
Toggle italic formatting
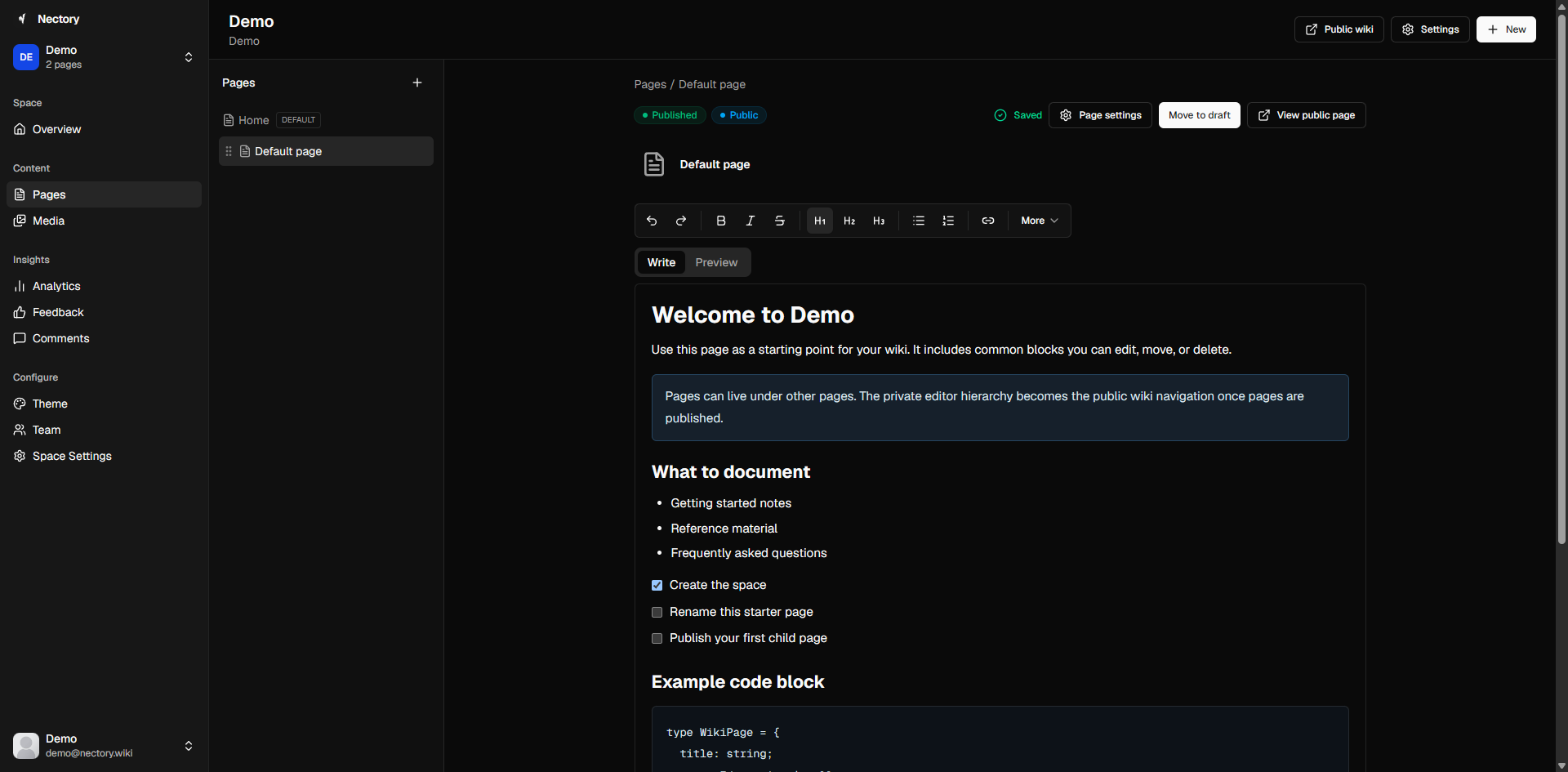click(751, 221)
